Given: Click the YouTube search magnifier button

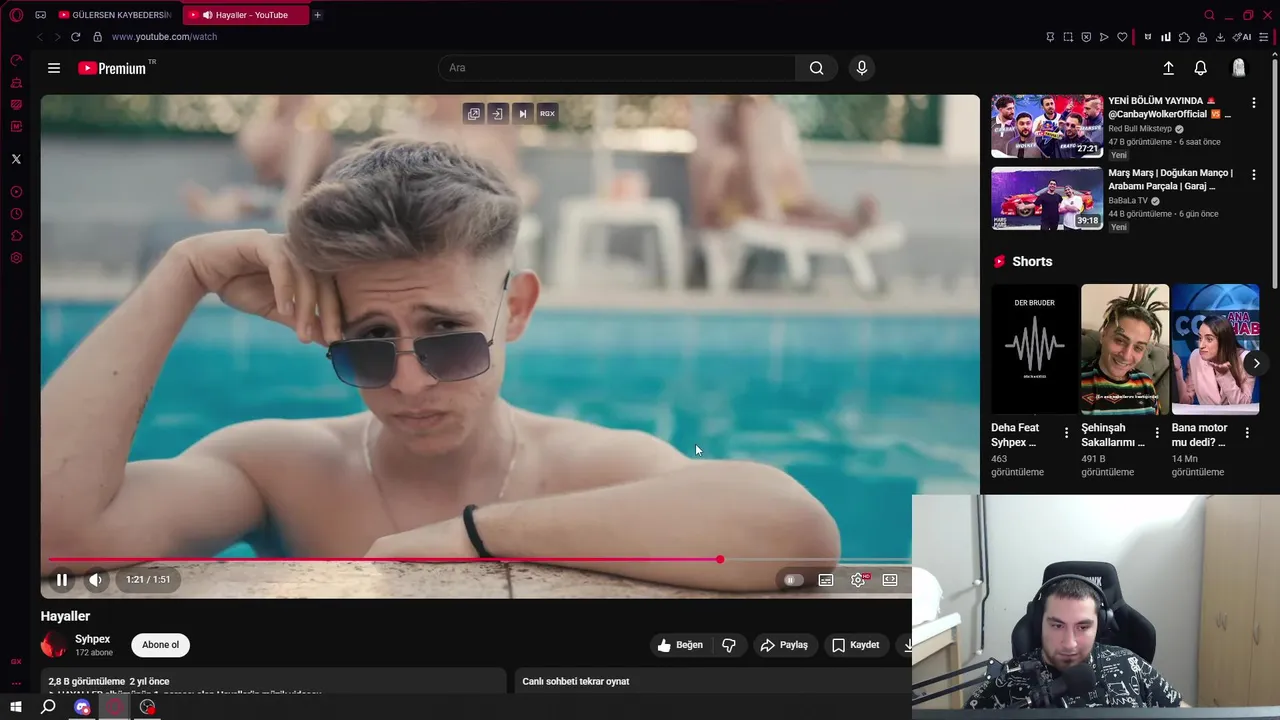Looking at the screenshot, I should [x=817, y=68].
